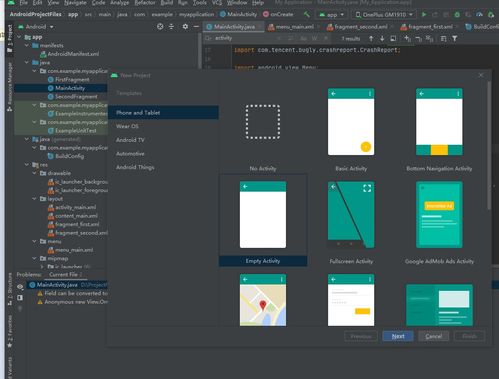Click the Next button

click(x=398, y=336)
